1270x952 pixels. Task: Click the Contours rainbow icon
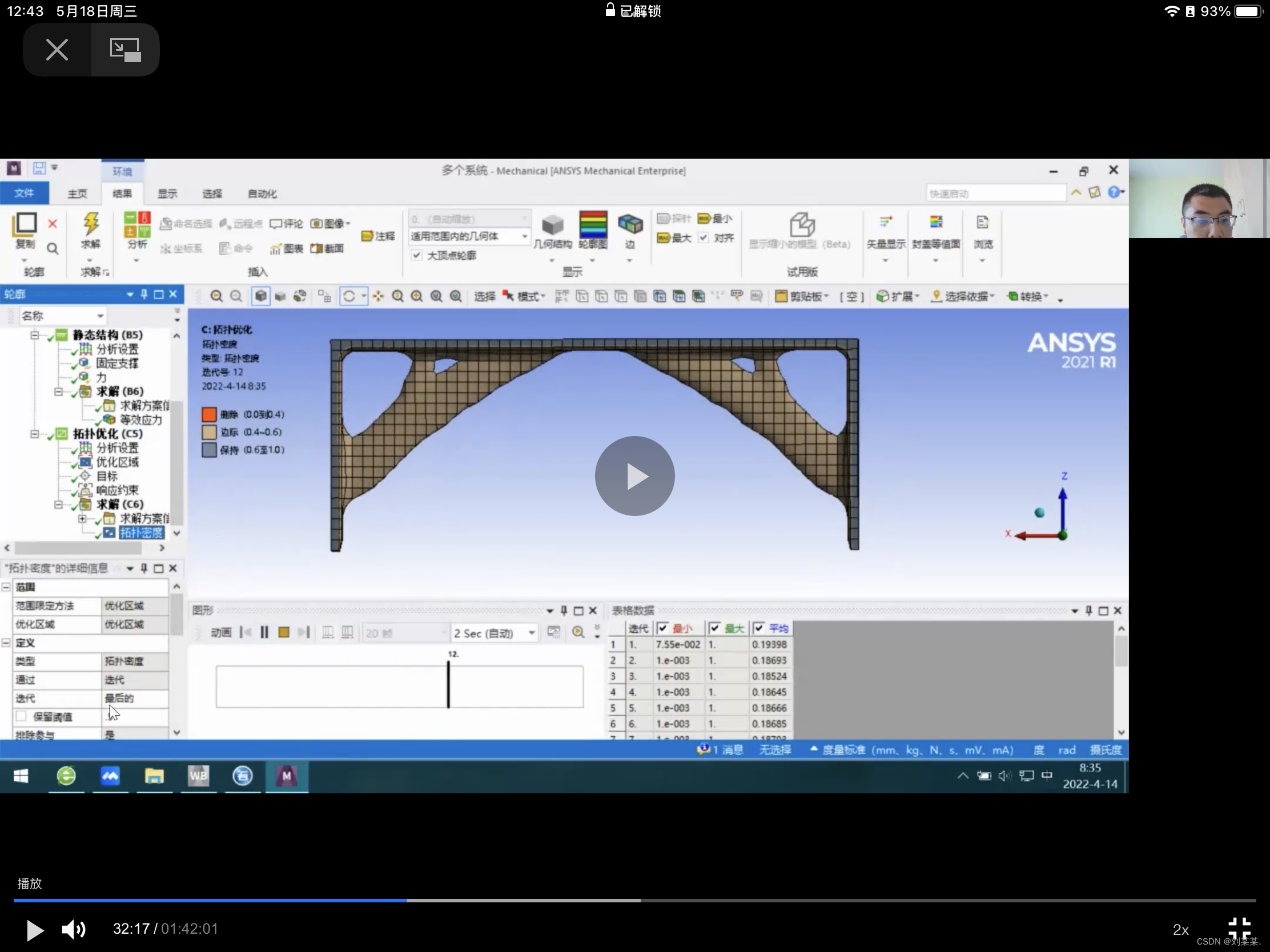593,224
